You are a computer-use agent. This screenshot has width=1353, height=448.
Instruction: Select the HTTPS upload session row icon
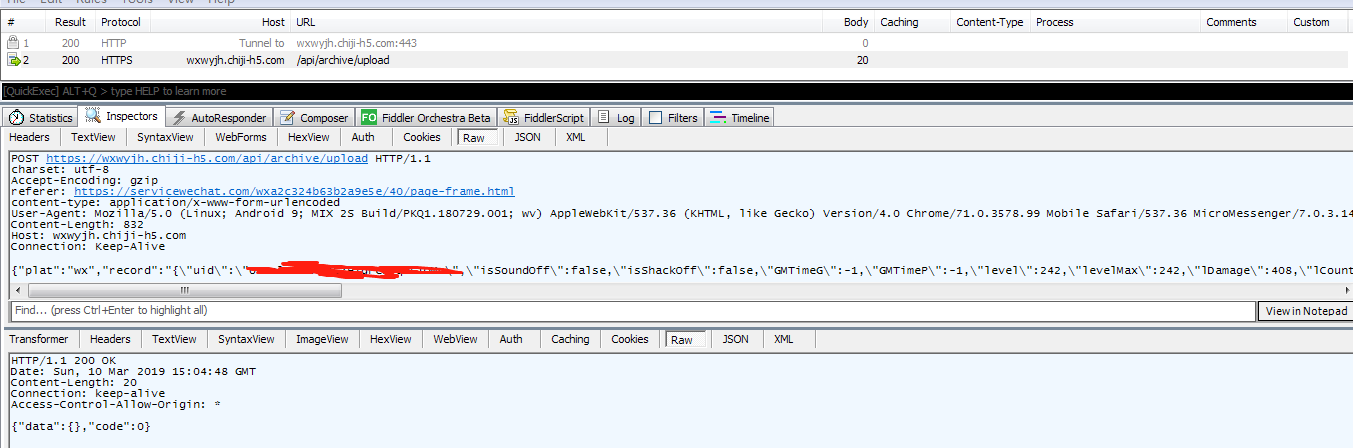(13, 60)
